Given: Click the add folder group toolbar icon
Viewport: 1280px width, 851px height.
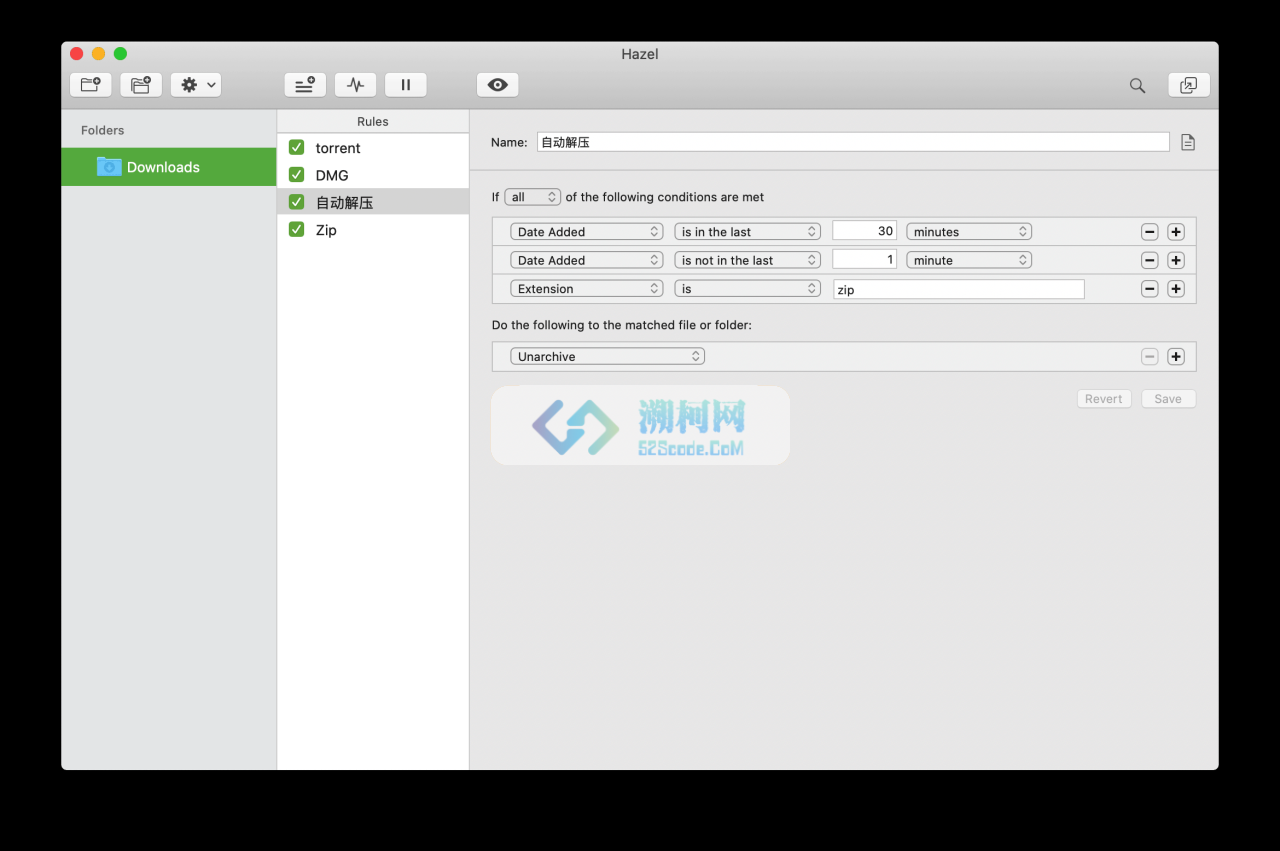Looking at the screenshot, I should point(141,85).
